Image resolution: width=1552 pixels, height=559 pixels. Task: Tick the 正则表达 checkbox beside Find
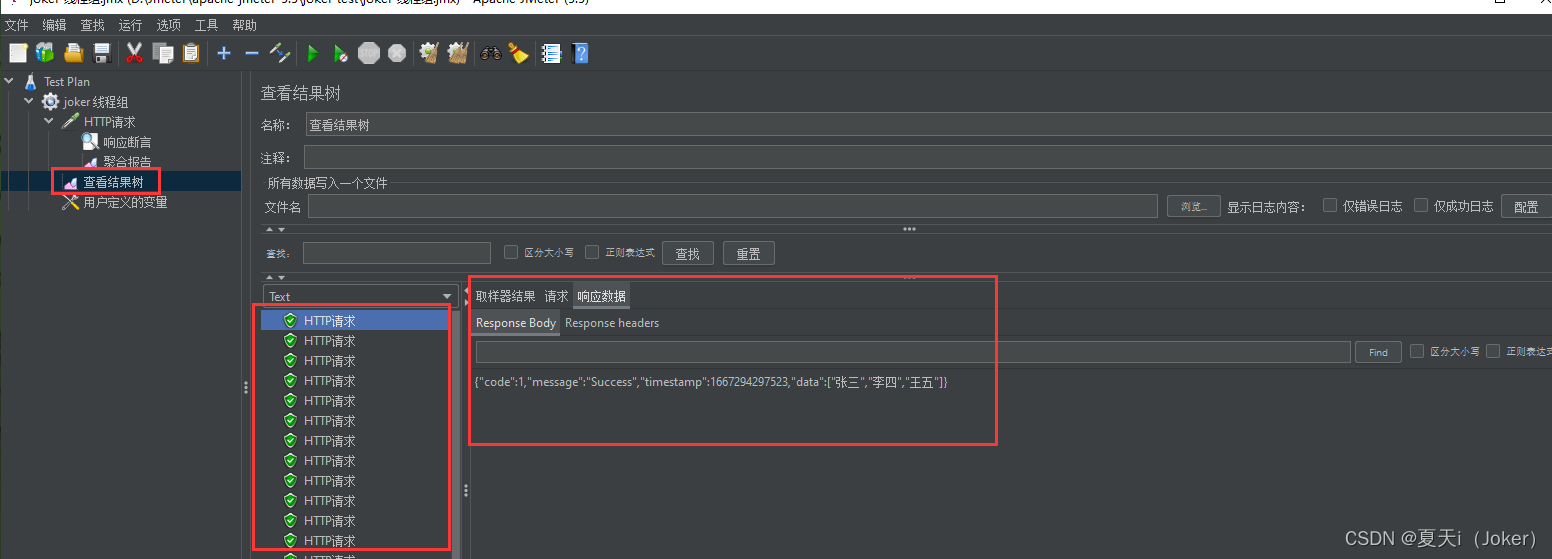1493,351
